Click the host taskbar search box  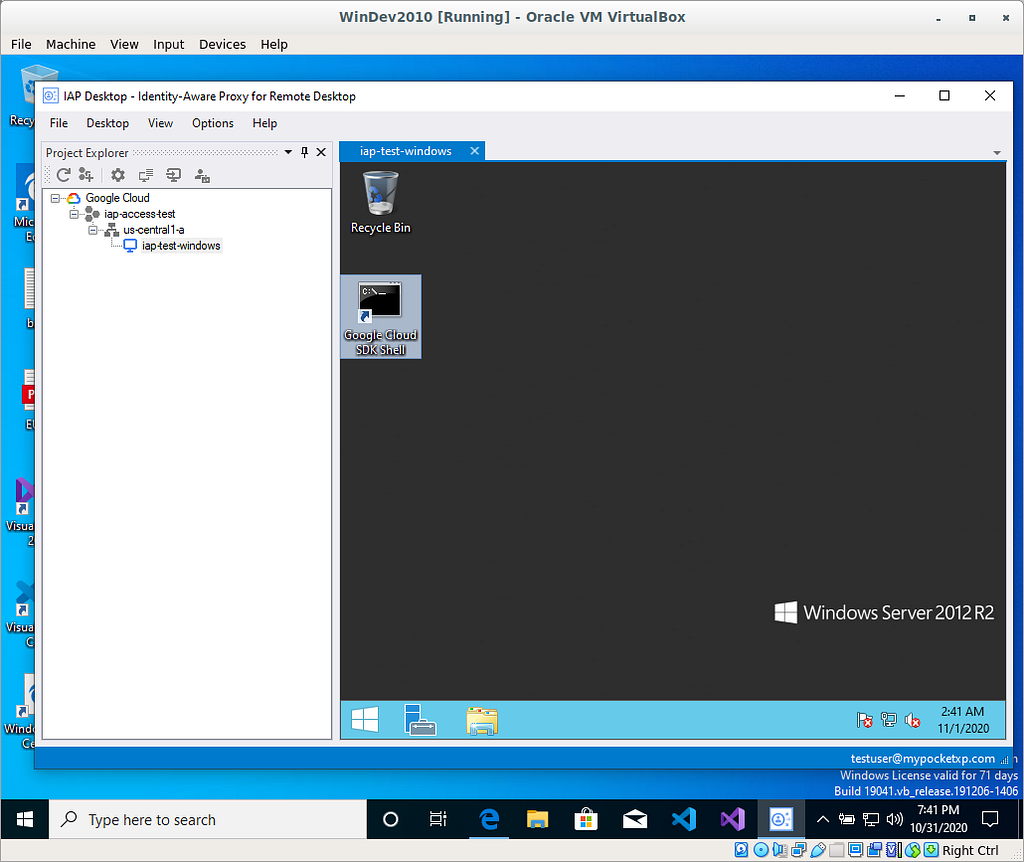208,820
